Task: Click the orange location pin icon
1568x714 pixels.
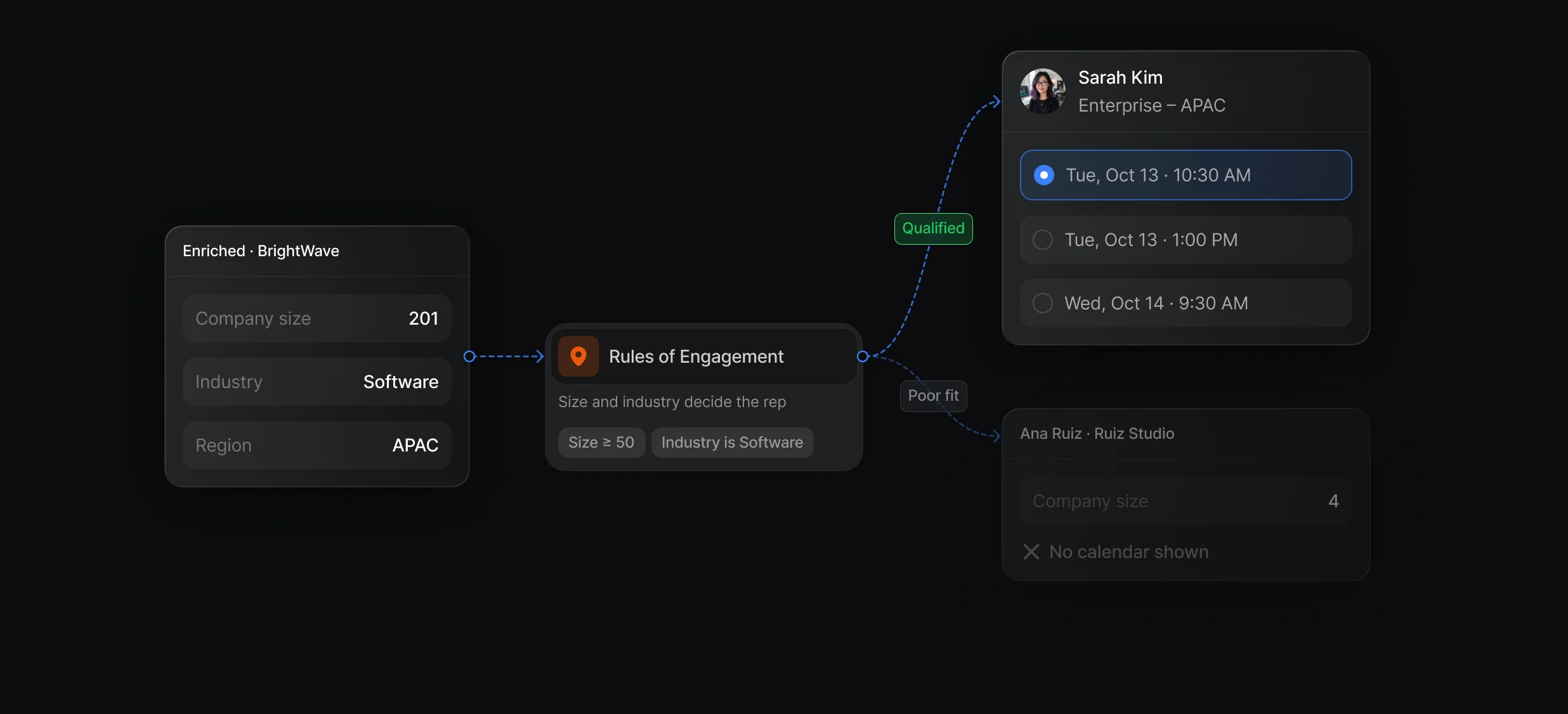Action: pos(578,356)
